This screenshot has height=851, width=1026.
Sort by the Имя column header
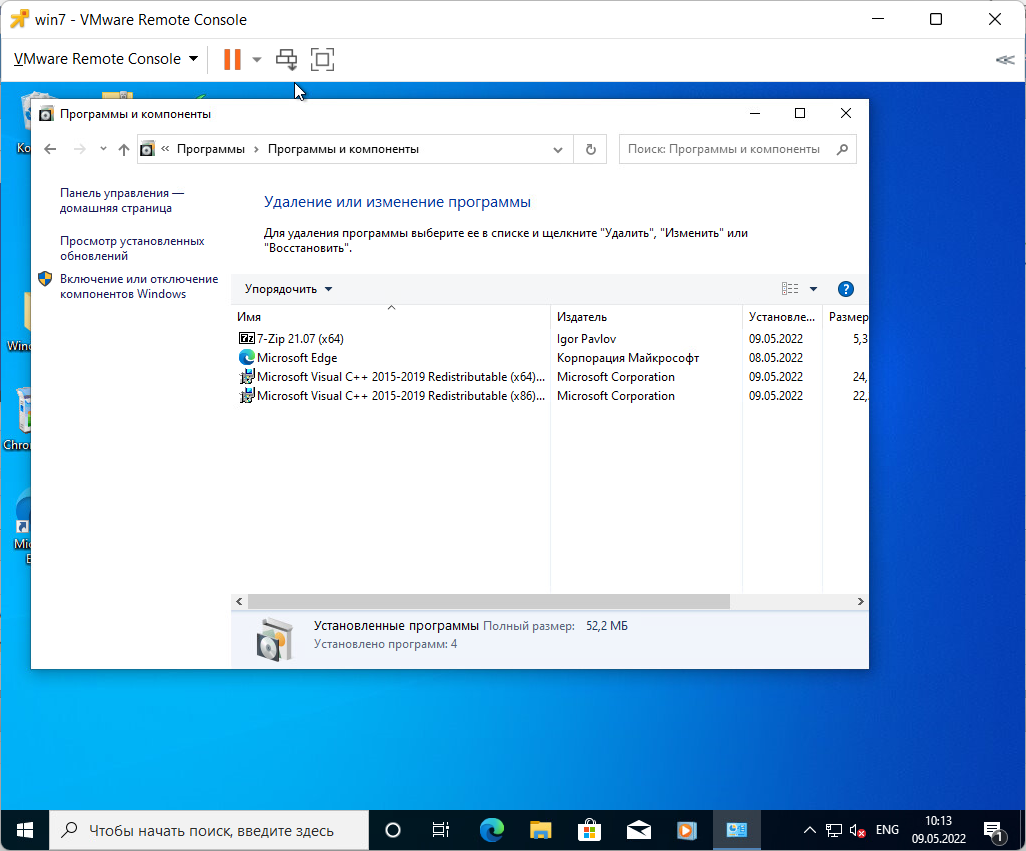(x=391, y=317)
